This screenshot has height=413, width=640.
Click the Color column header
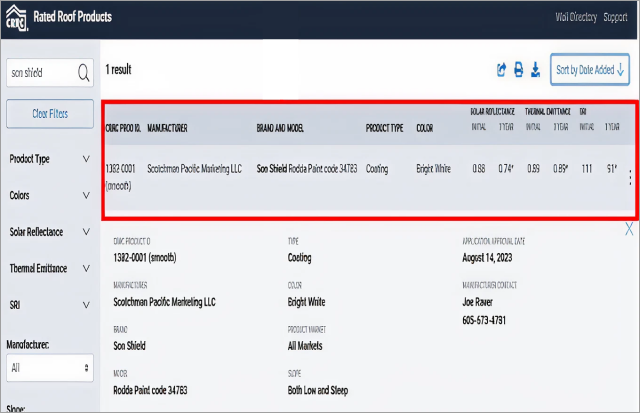[x=424, y=128]
